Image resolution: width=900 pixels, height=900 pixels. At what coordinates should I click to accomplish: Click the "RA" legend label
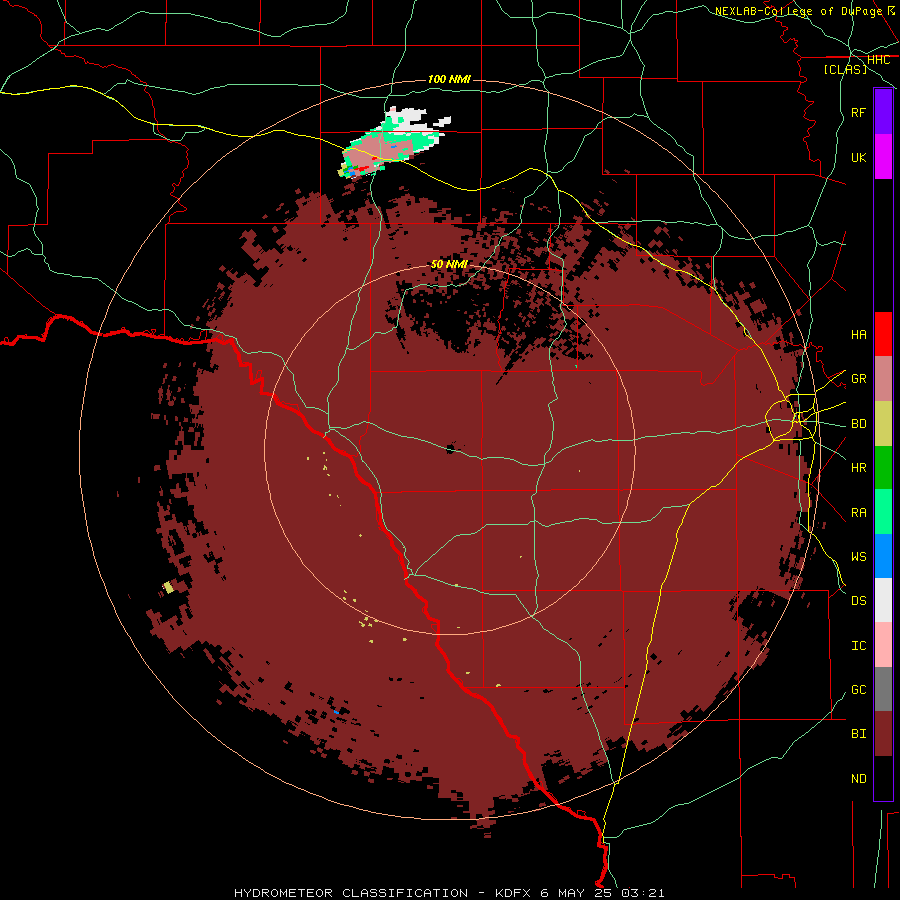coord(858,513)
